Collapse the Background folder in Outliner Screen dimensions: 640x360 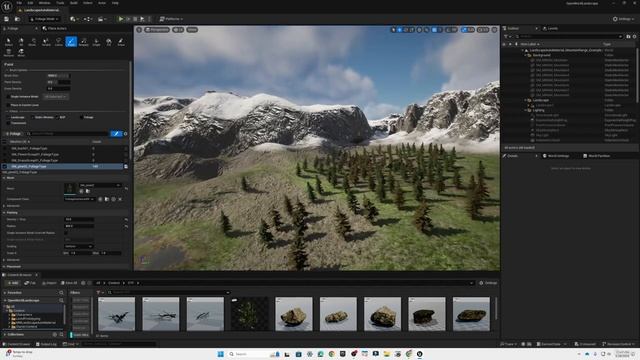pos(526,55)
